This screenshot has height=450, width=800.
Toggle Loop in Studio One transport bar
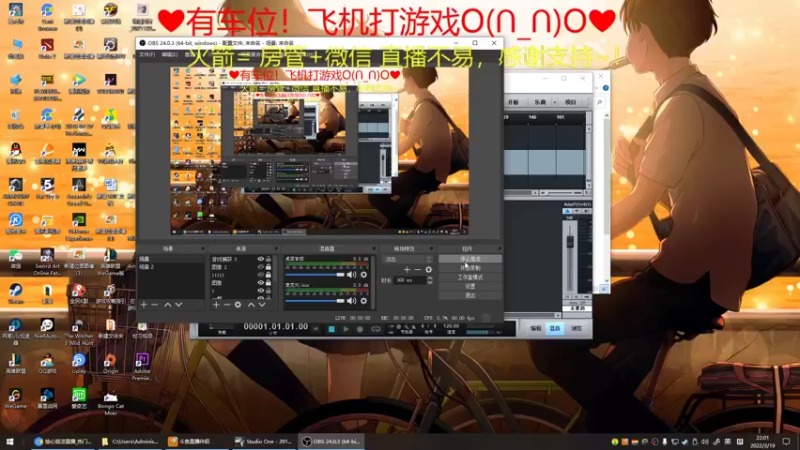376,330
